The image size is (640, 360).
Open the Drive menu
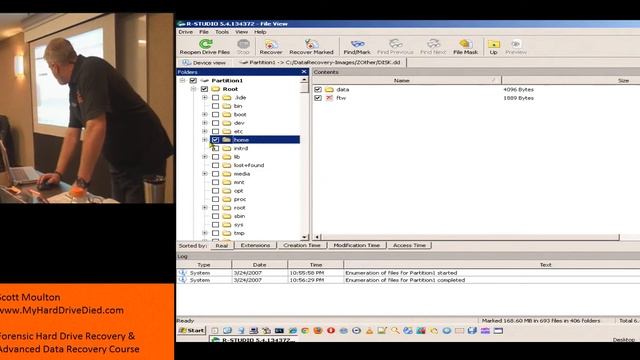[186, 32]
